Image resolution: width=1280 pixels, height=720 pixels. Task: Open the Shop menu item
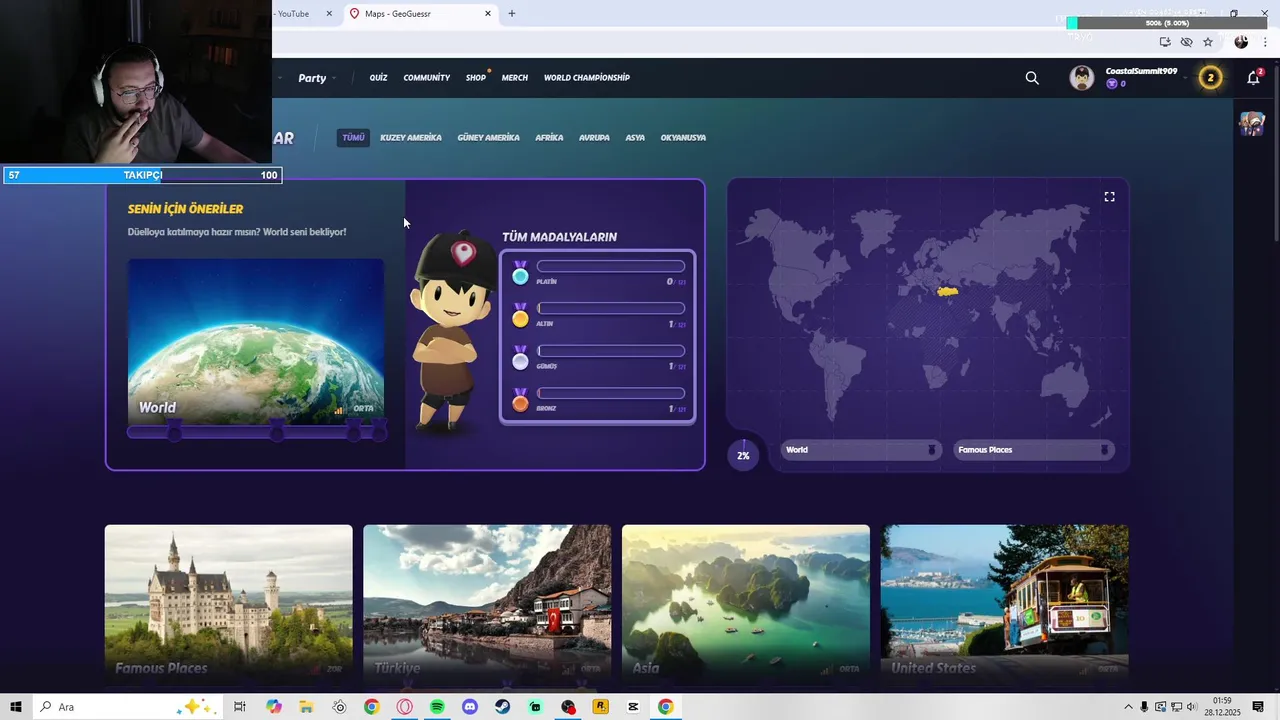(x=476, y=78)
